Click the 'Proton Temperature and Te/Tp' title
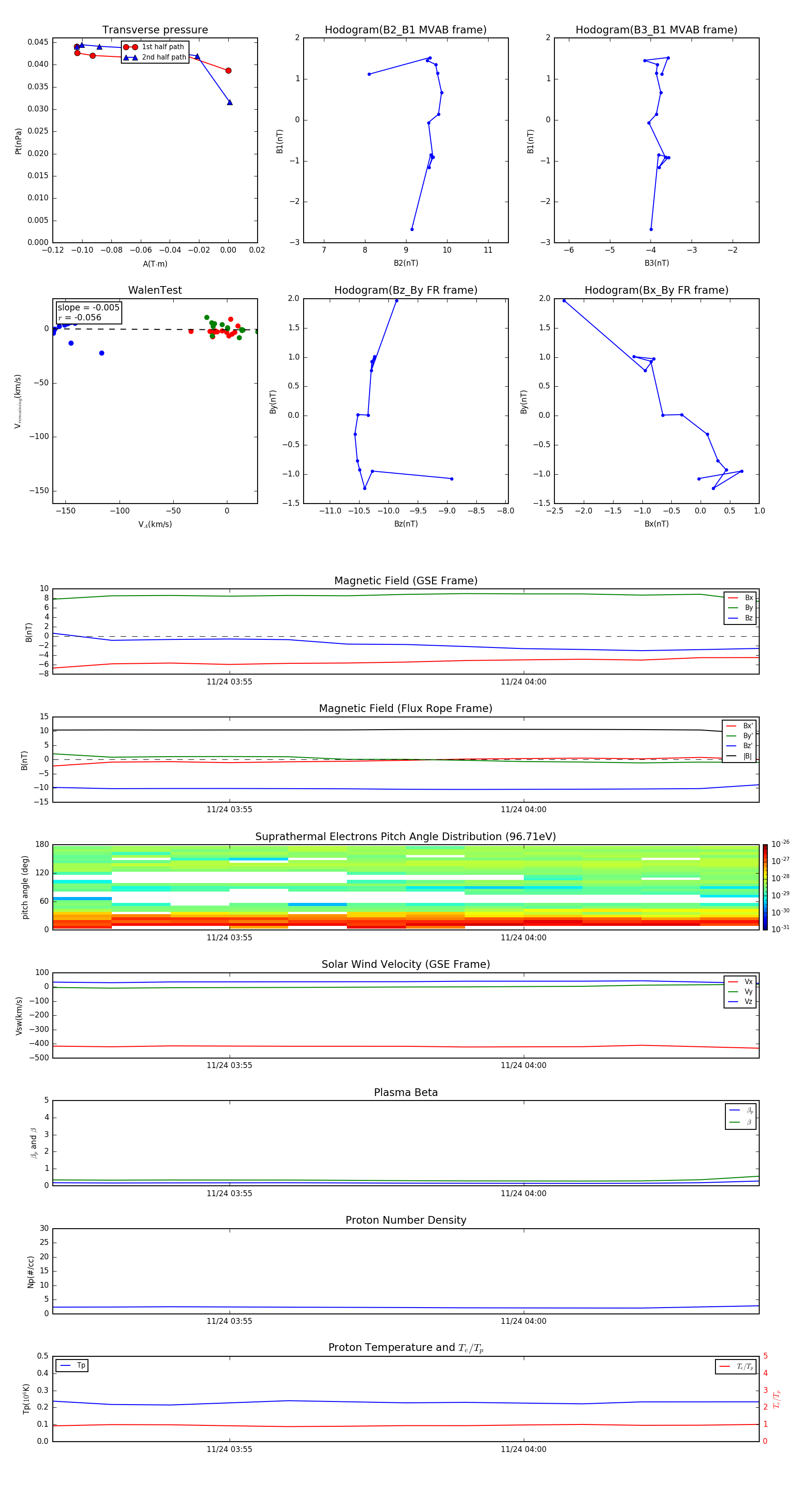 [406, 1348]
